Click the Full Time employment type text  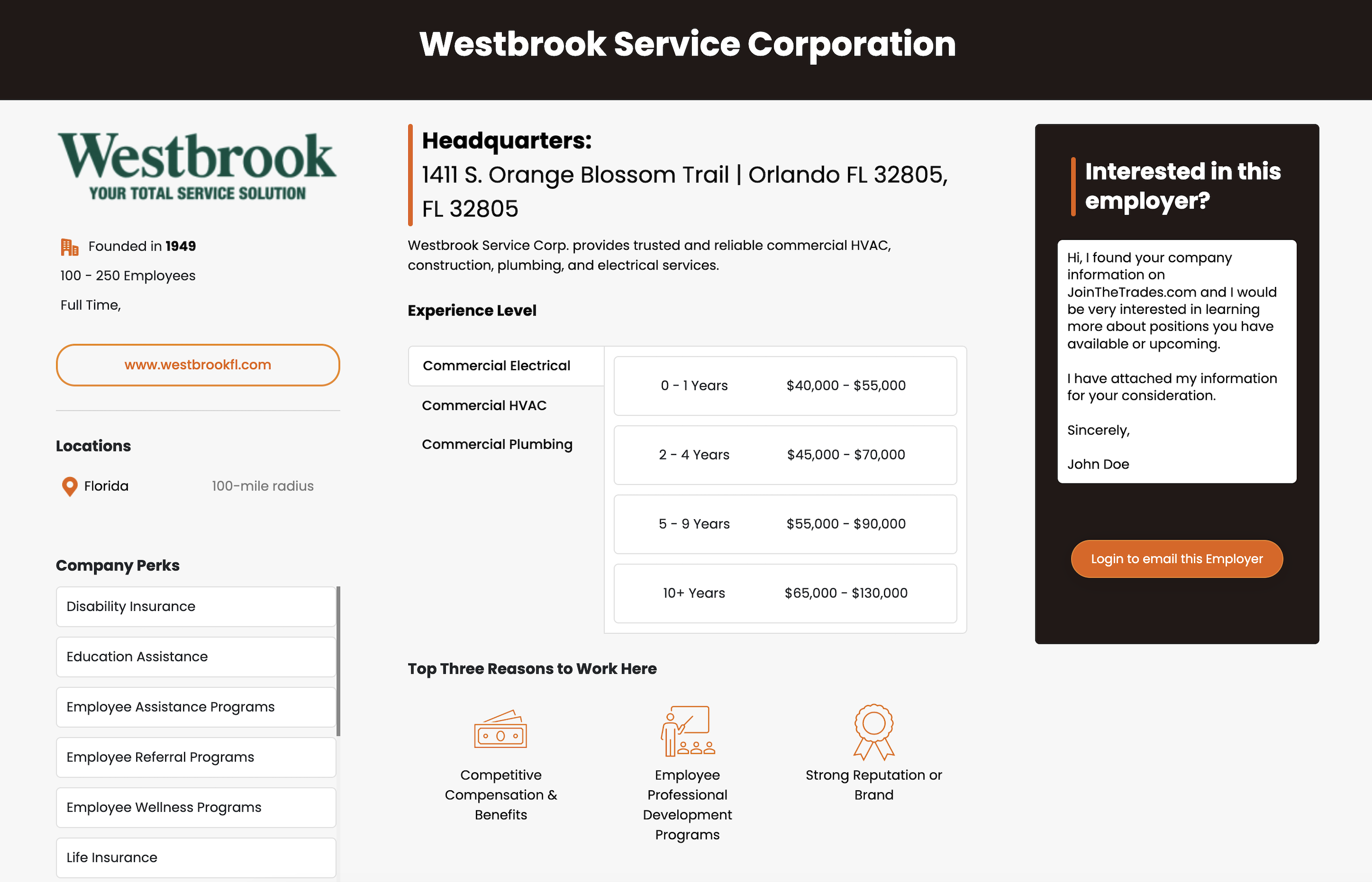tap(90, 305)
